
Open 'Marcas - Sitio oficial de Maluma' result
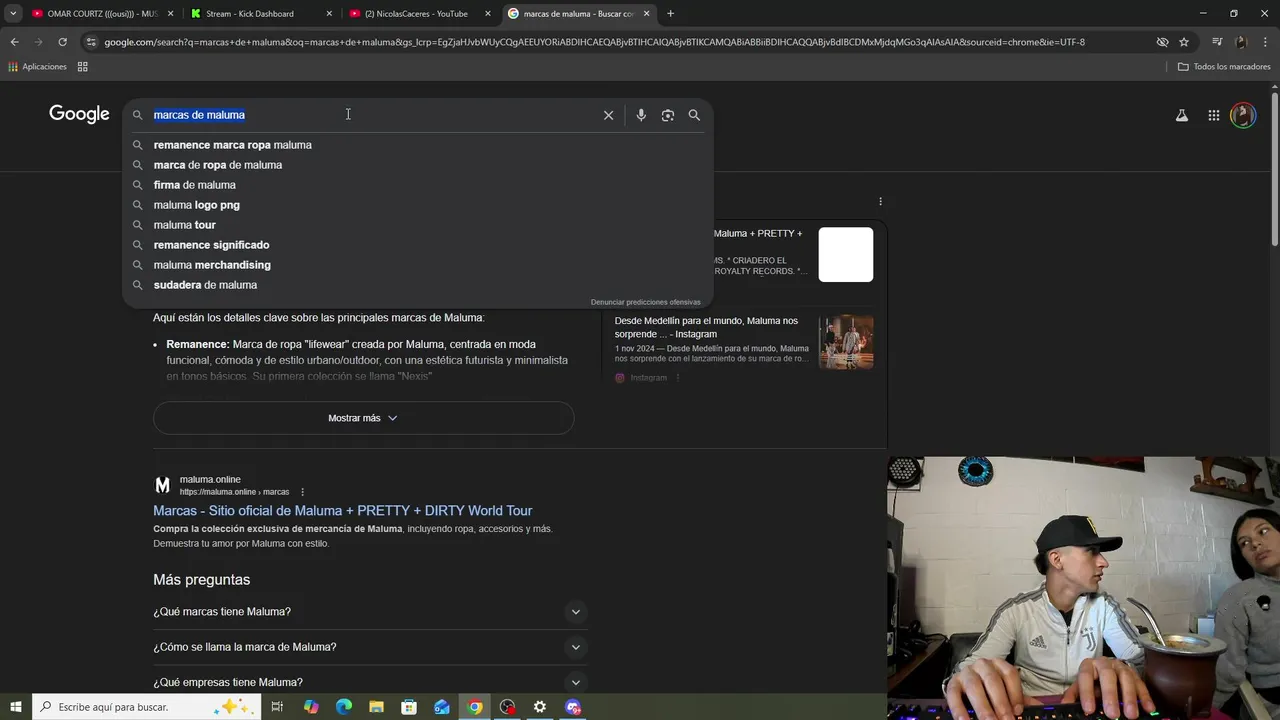pos(342,510)
